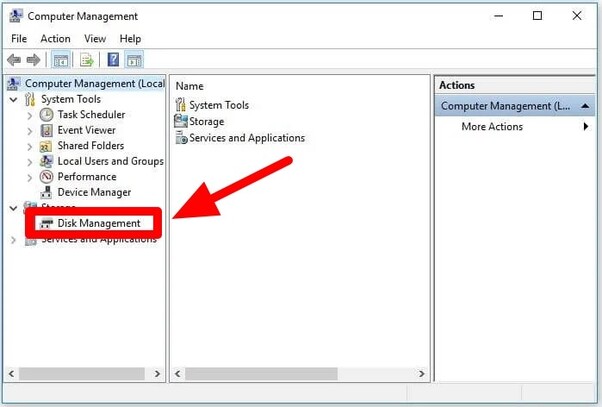Select Performance label in the tree
Image resolution: width=602 pixels, height=407 pixels.
click(87, 177)
